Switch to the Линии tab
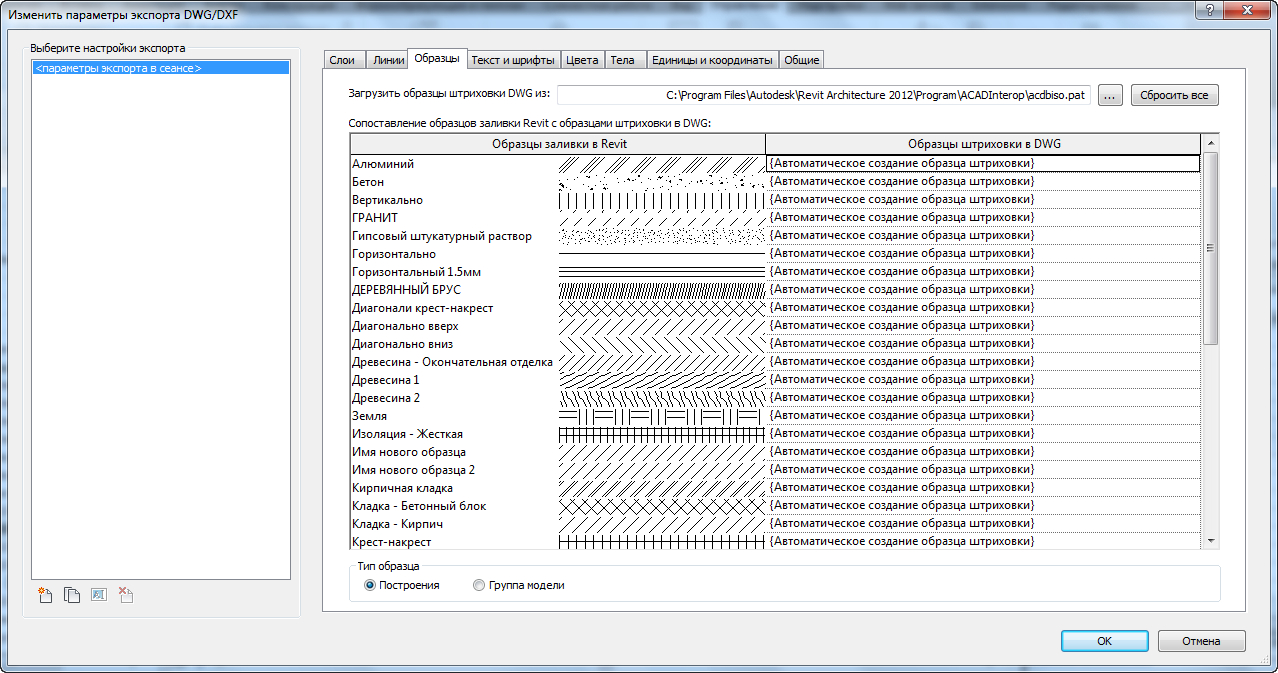The width and height of the screenshot is (1278, 673). click(388, 60)
